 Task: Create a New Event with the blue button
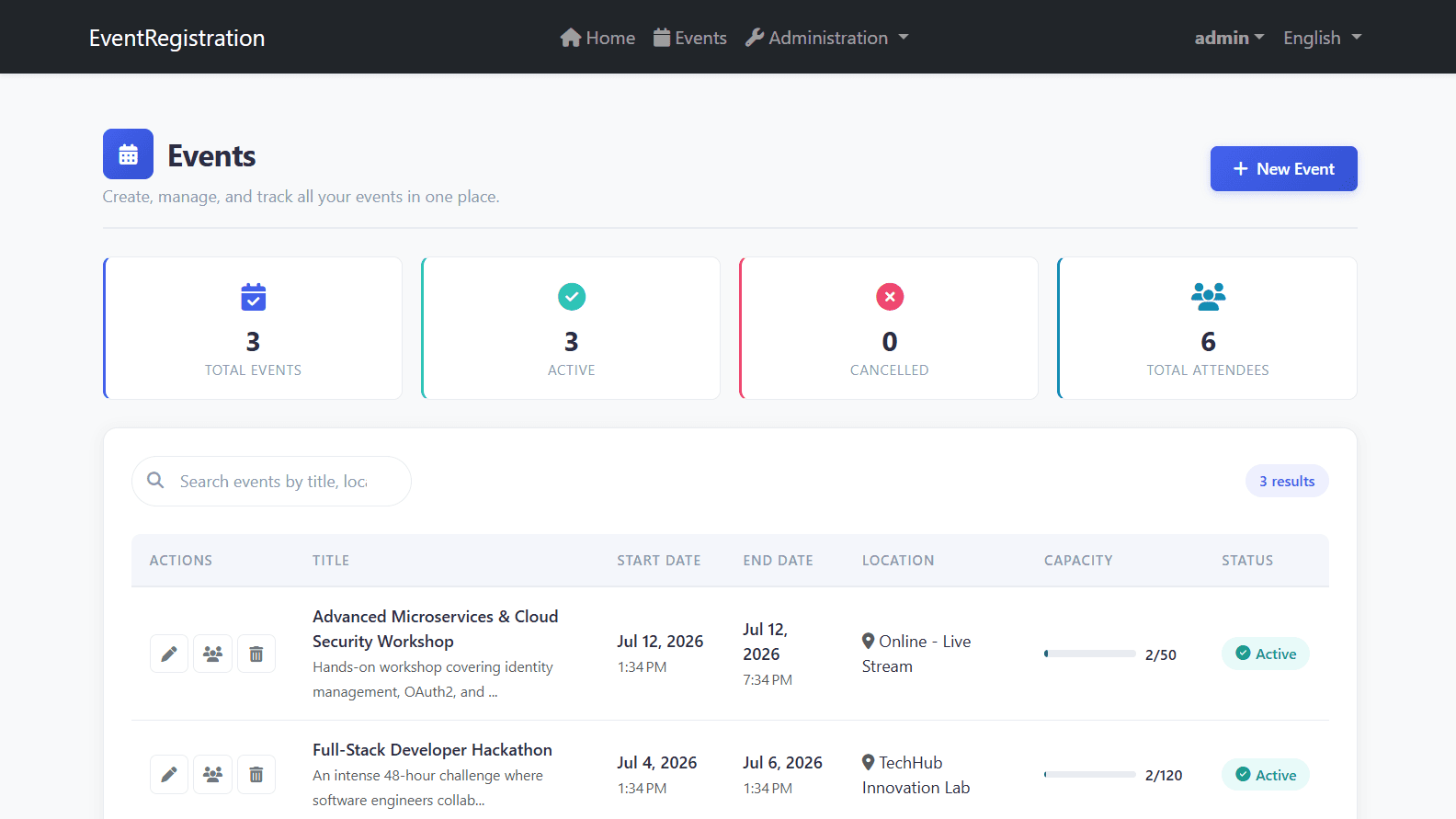1283,169
